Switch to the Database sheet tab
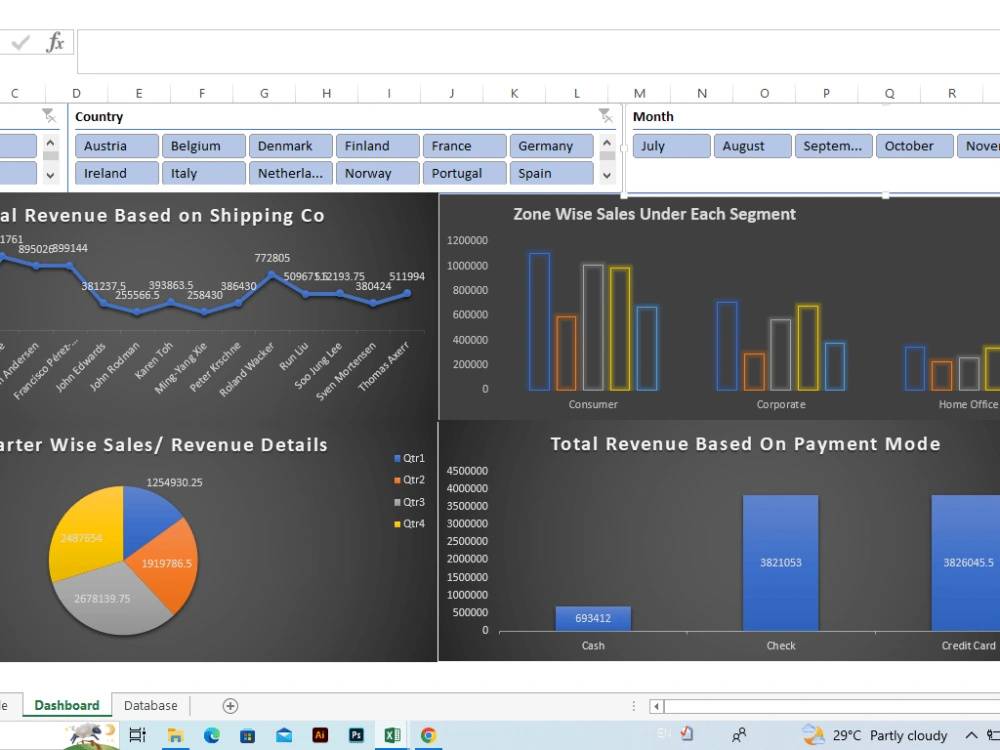This screenshot has width=1000, height=750. click(150, 705)
